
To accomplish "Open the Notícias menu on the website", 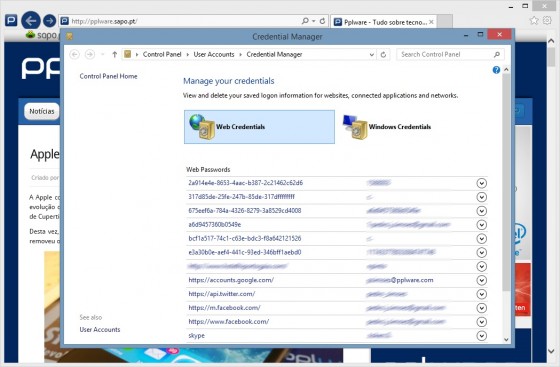I will click(42, 111).
